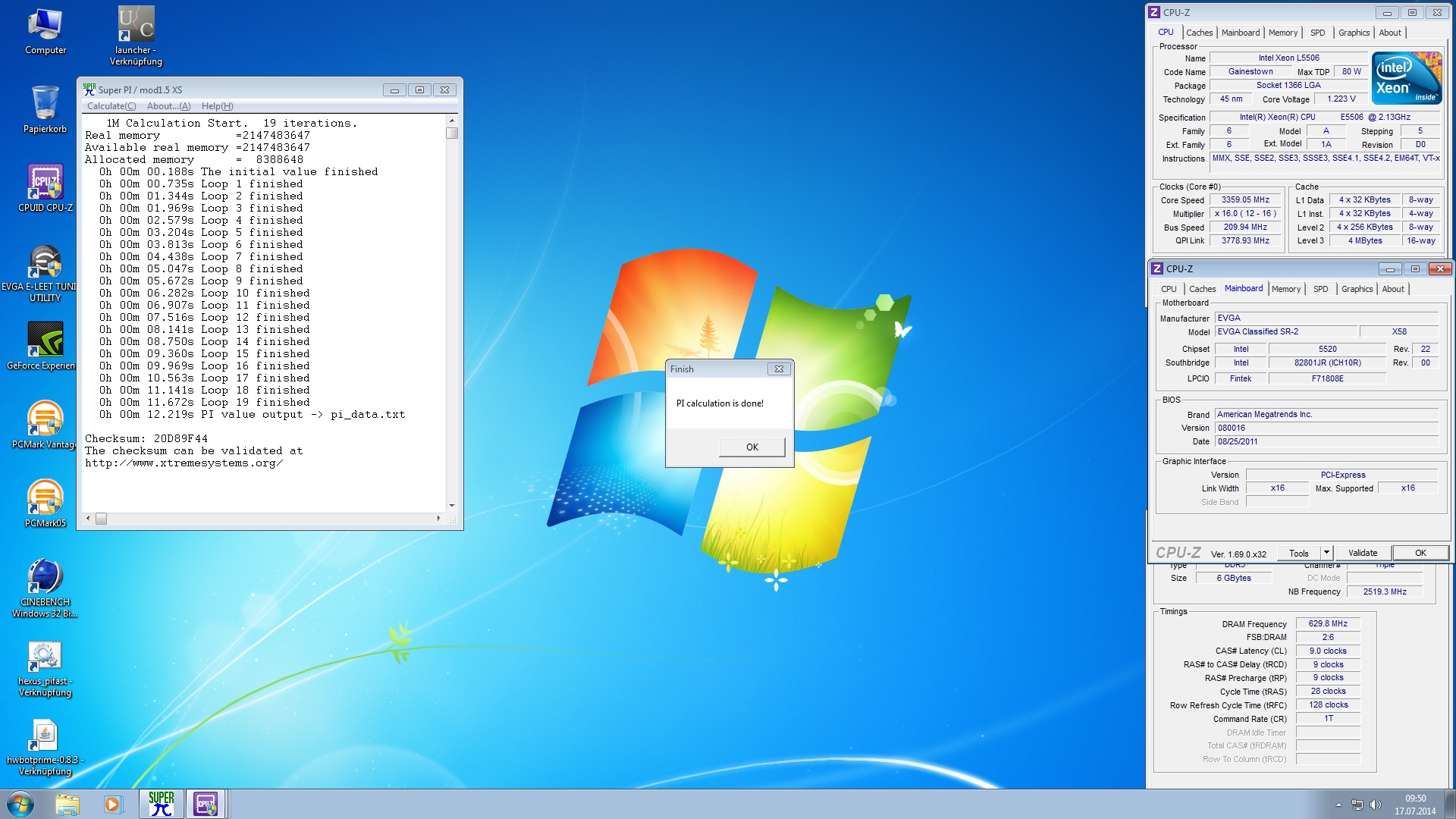Click the Validate button in CPU-Z
Viewport: 1456px width, 819px height.
[x=1363, y=553]
